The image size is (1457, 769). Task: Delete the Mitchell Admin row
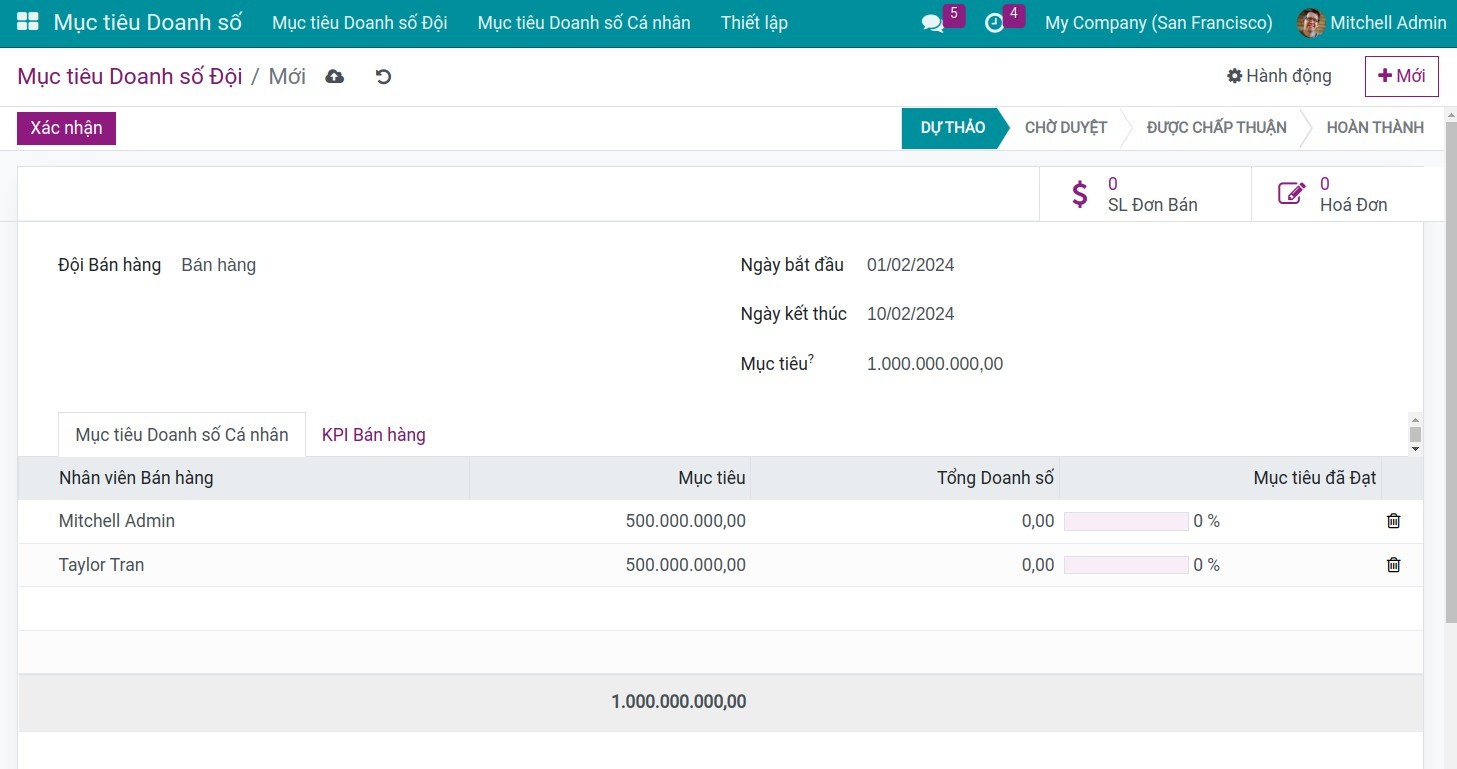point(1393,521)
